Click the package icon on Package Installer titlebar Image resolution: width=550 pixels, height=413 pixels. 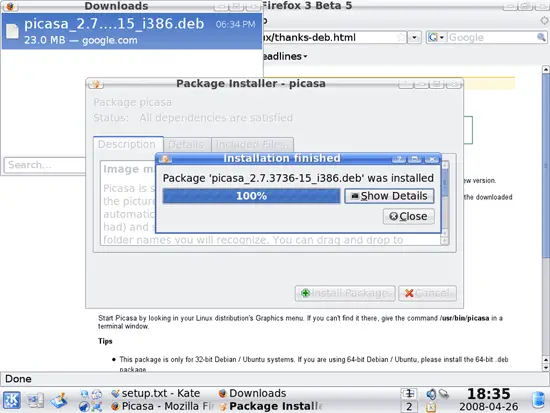pyautogui.click(x=96, y=84)
